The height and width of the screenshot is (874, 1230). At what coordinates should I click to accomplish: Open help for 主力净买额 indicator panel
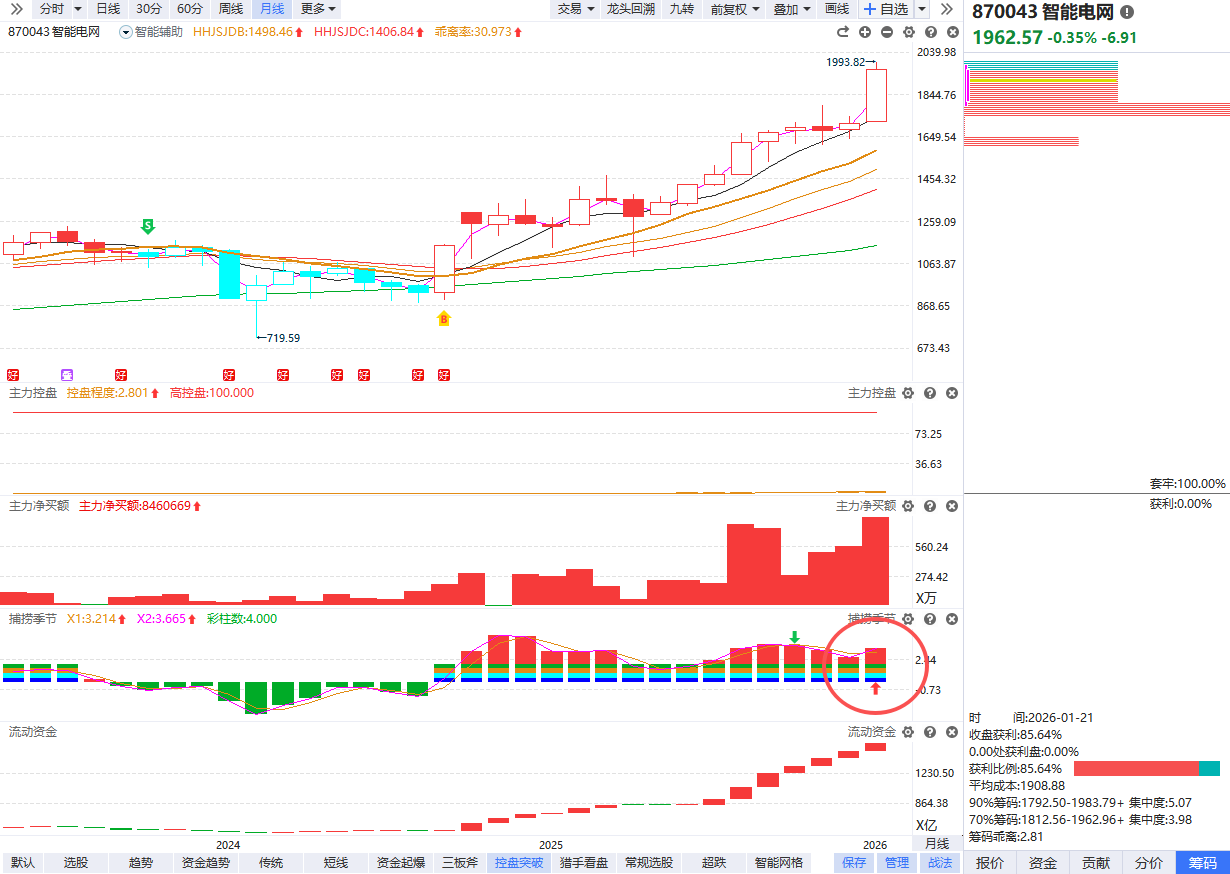[930, 507]
